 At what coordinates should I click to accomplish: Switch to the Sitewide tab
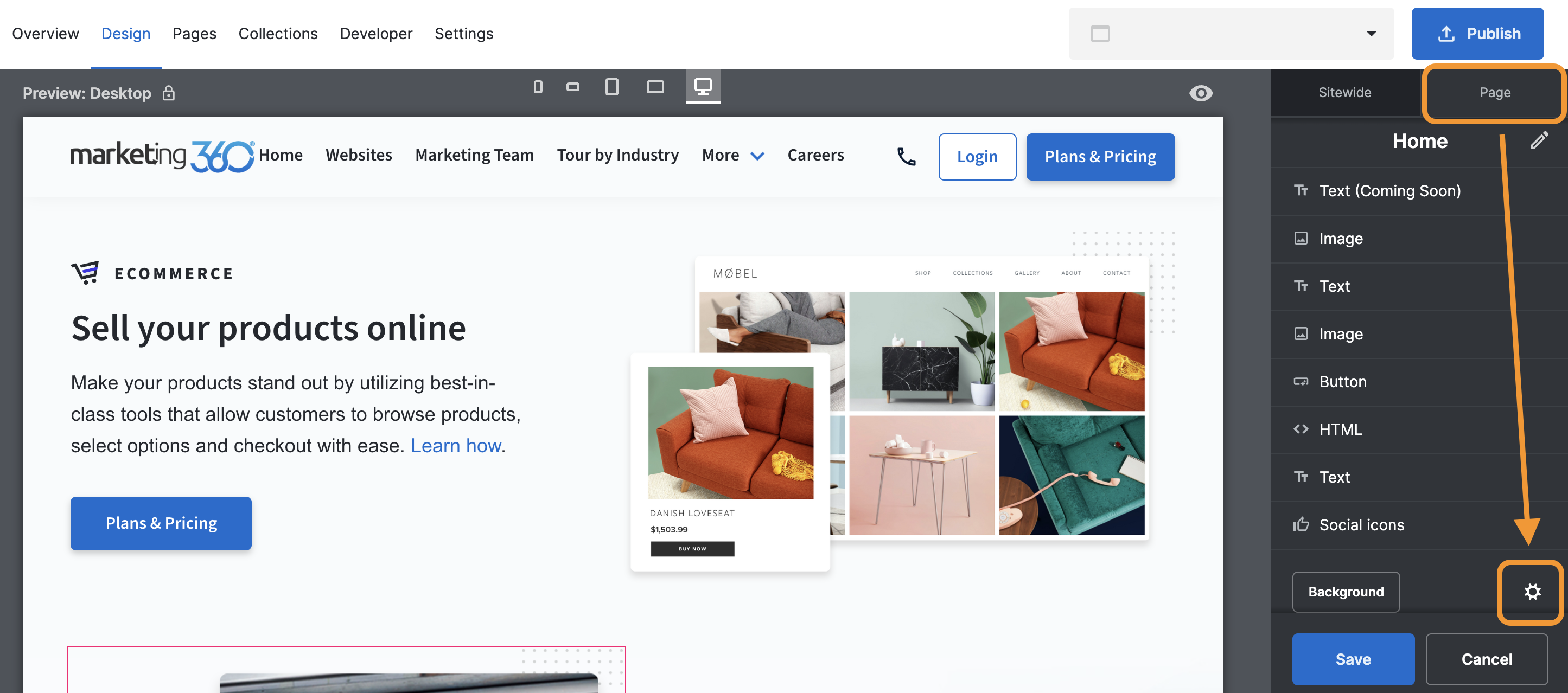[x=1344, y=93]
